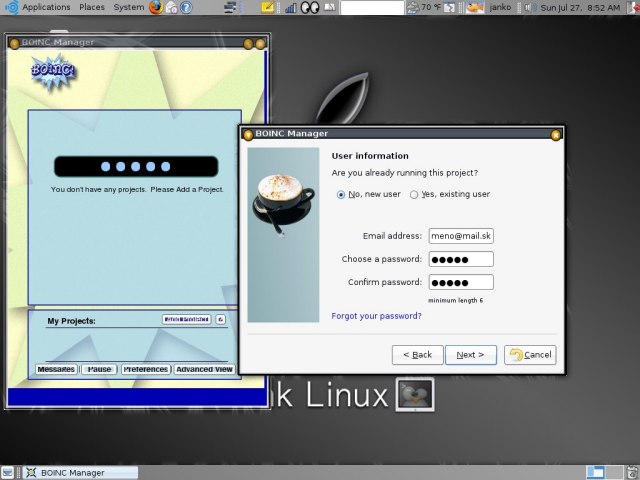The height and width of the screenshot is (480, 640).
Task: Open the Applications menu
Action: pyautogui.click(x=46, y=7)
